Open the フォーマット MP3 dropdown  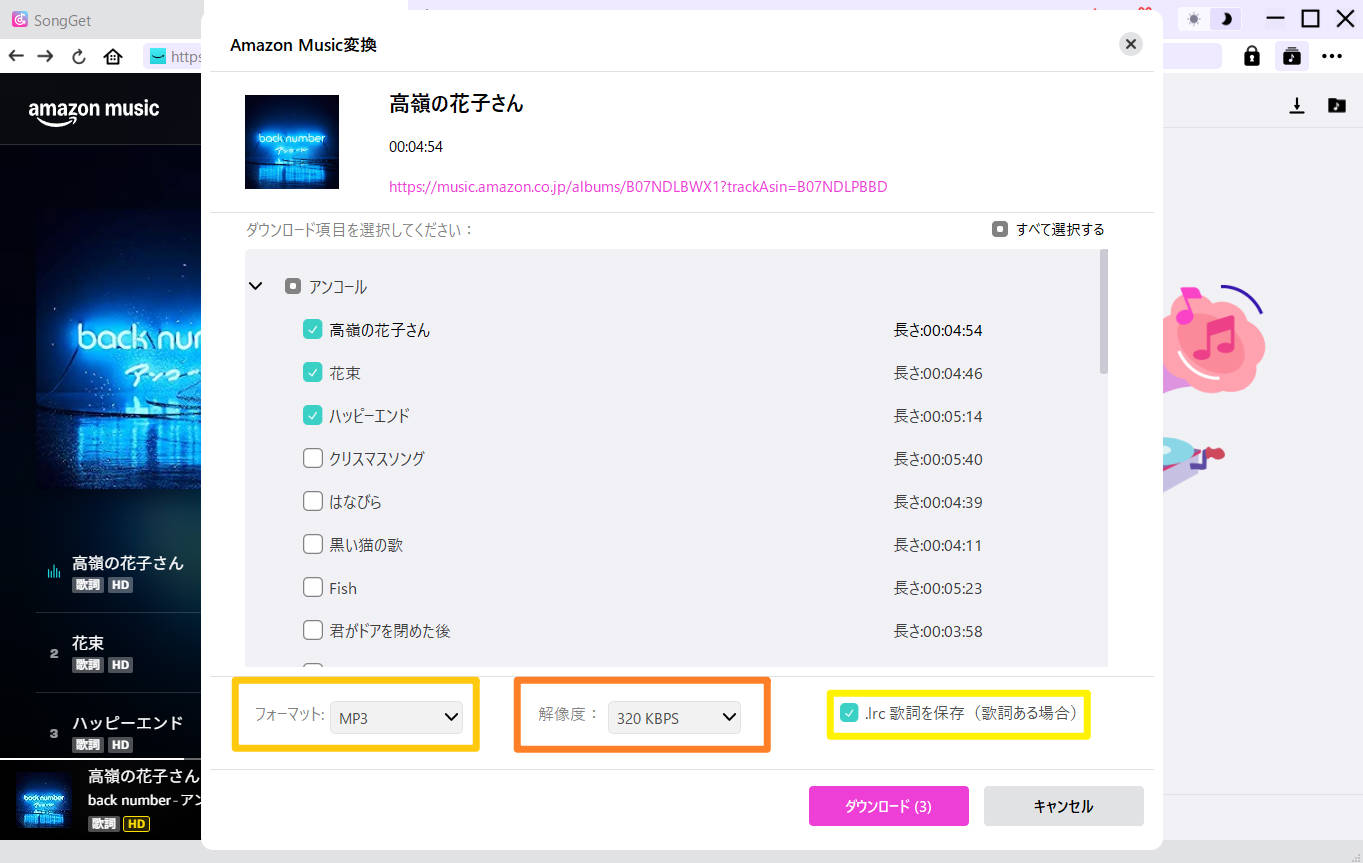coord(396,717)
